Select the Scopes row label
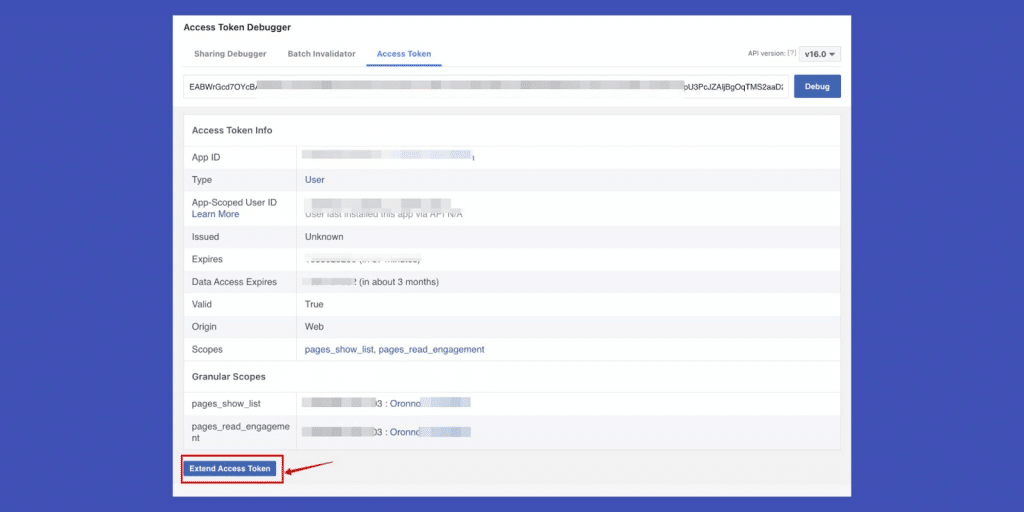The height and width of the screenshot is (512, 1024). [x=207, y=349]
